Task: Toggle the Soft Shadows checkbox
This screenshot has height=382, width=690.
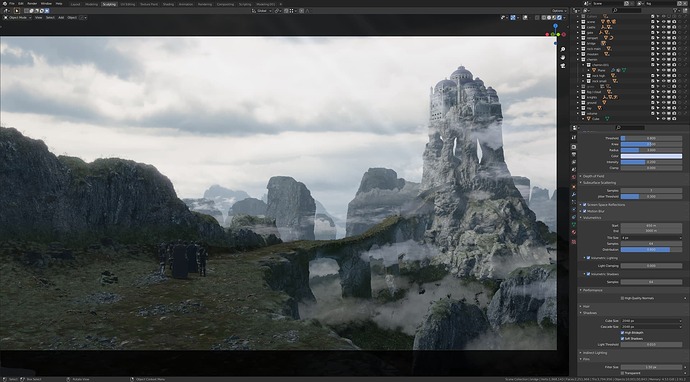Action: (x=622, y=338)
